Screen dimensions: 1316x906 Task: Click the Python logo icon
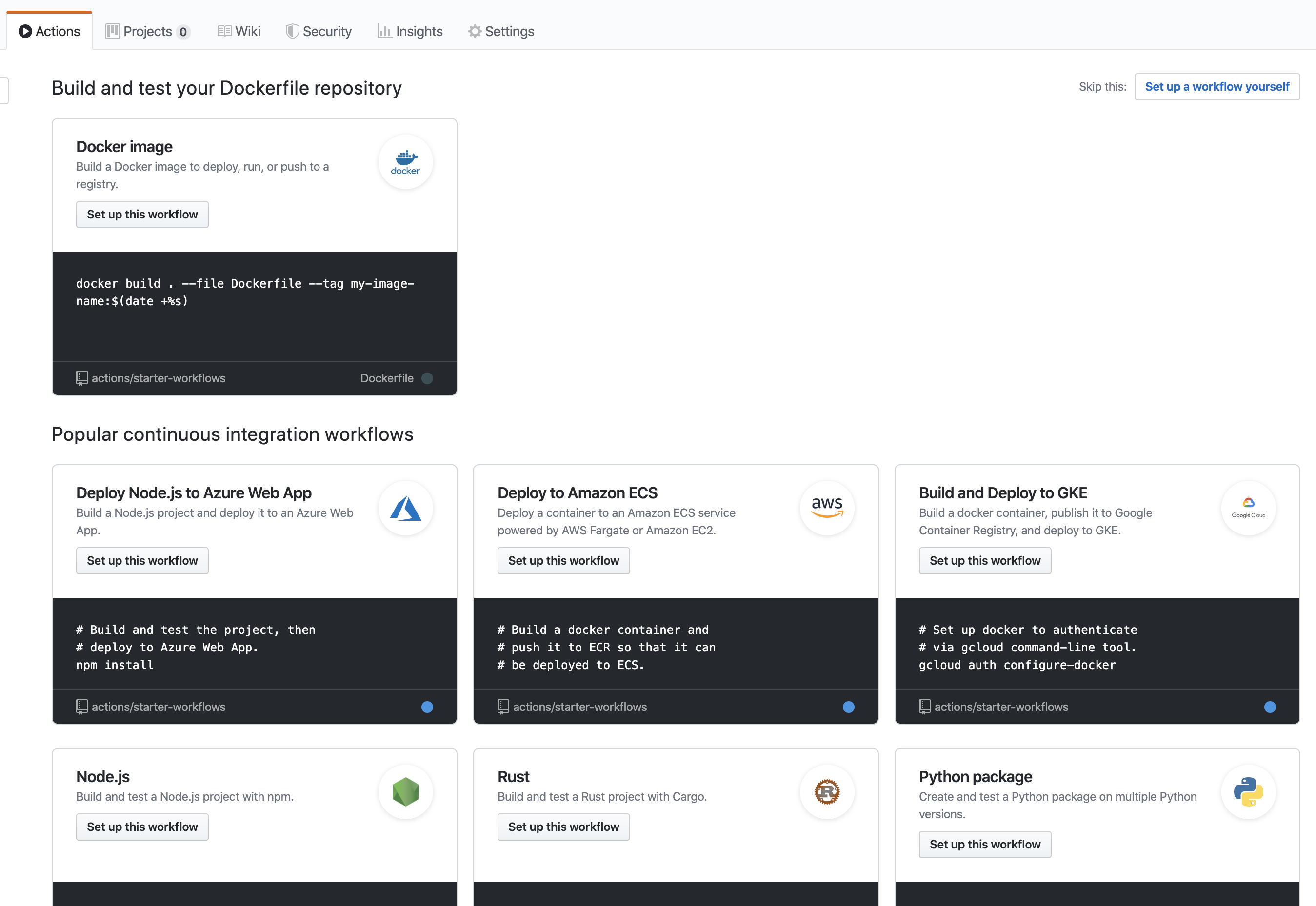point(1248,792)
